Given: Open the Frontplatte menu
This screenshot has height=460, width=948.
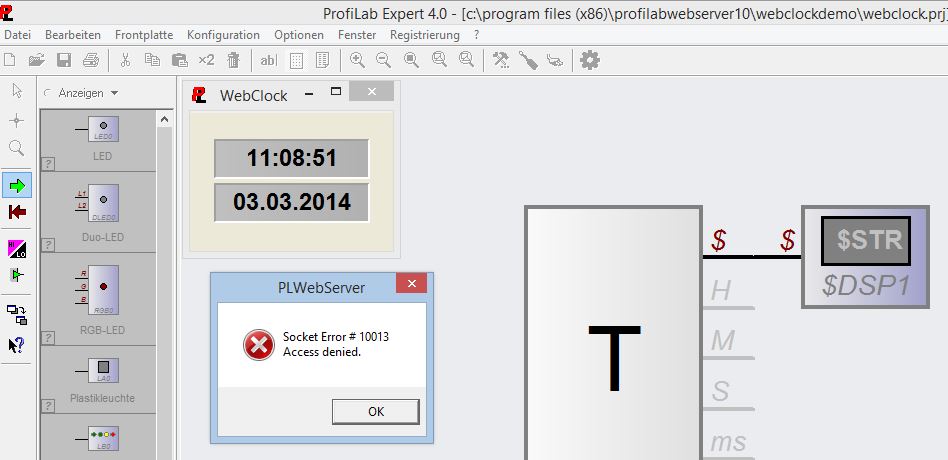Looking at the screenshot, I should coord(144,35).
